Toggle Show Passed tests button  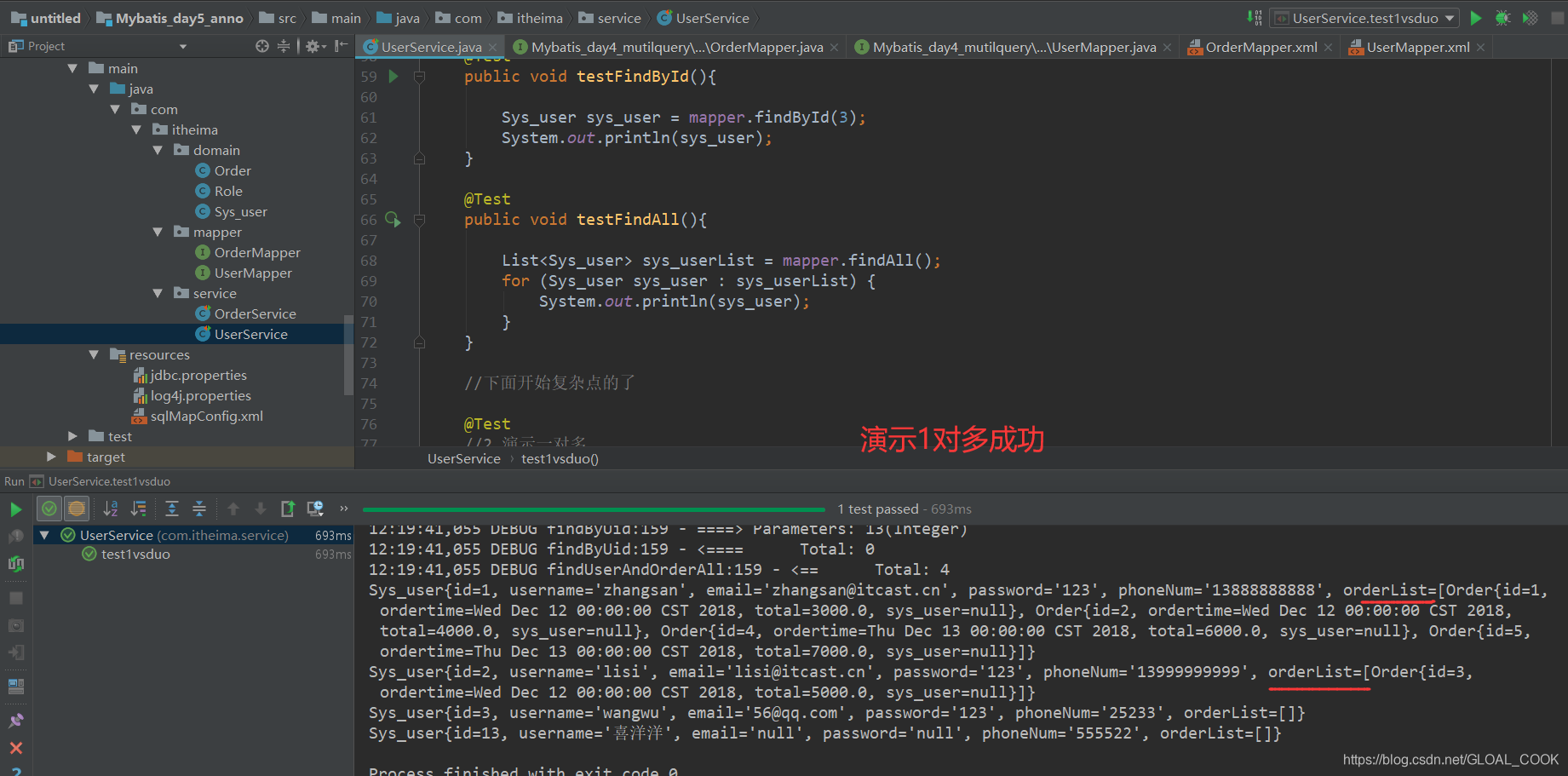click(49, 509)
